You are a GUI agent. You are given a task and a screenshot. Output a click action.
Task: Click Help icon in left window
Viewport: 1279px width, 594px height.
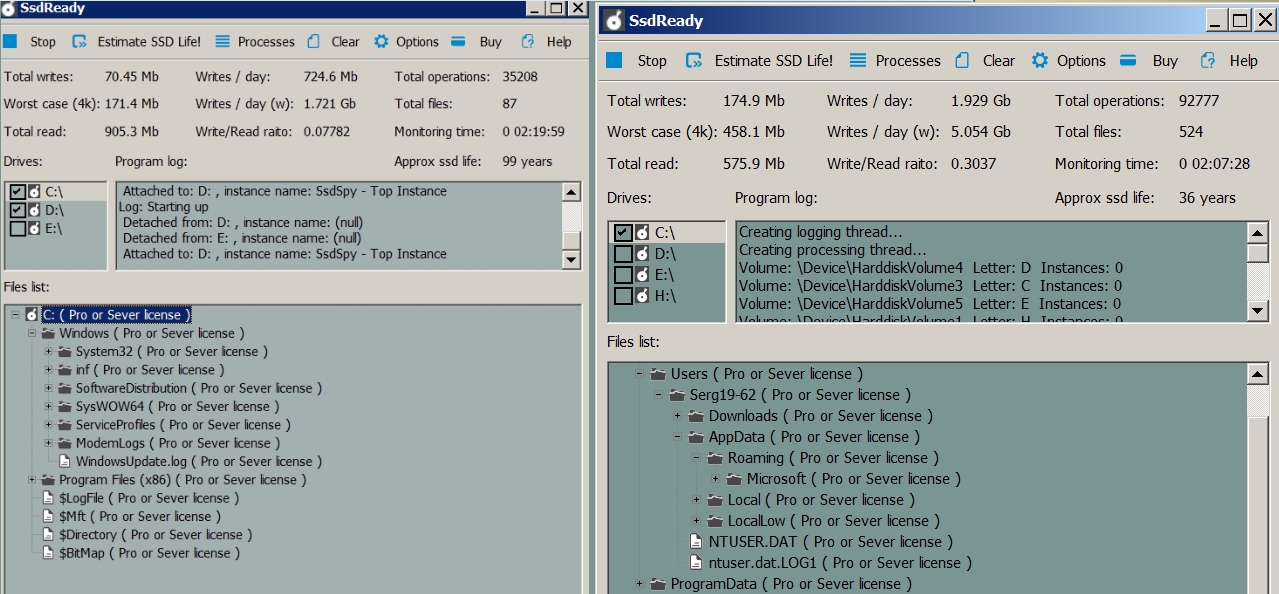(x=527, y=42)
